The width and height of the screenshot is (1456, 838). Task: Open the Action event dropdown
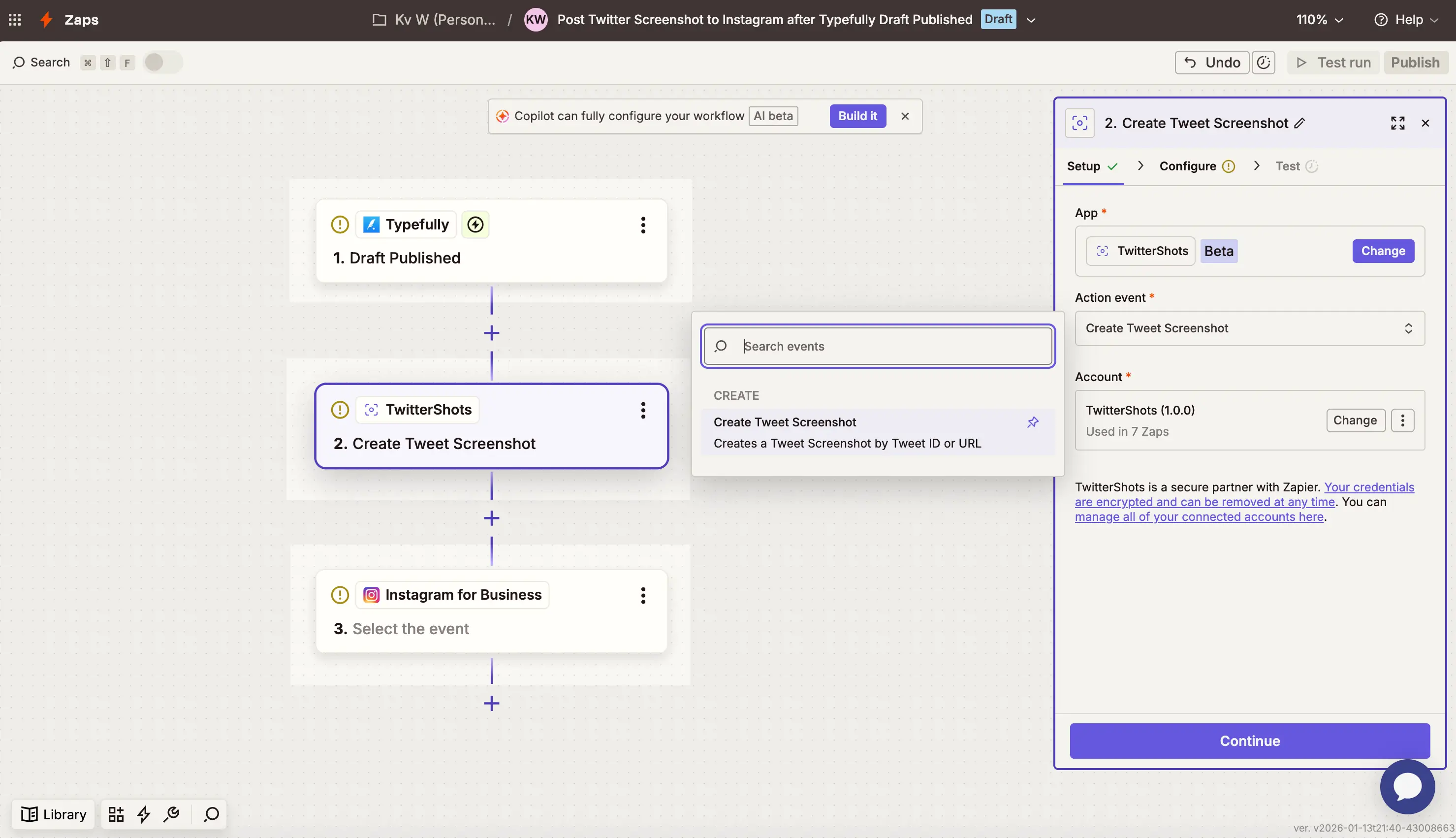click(x=1249, y=328)
